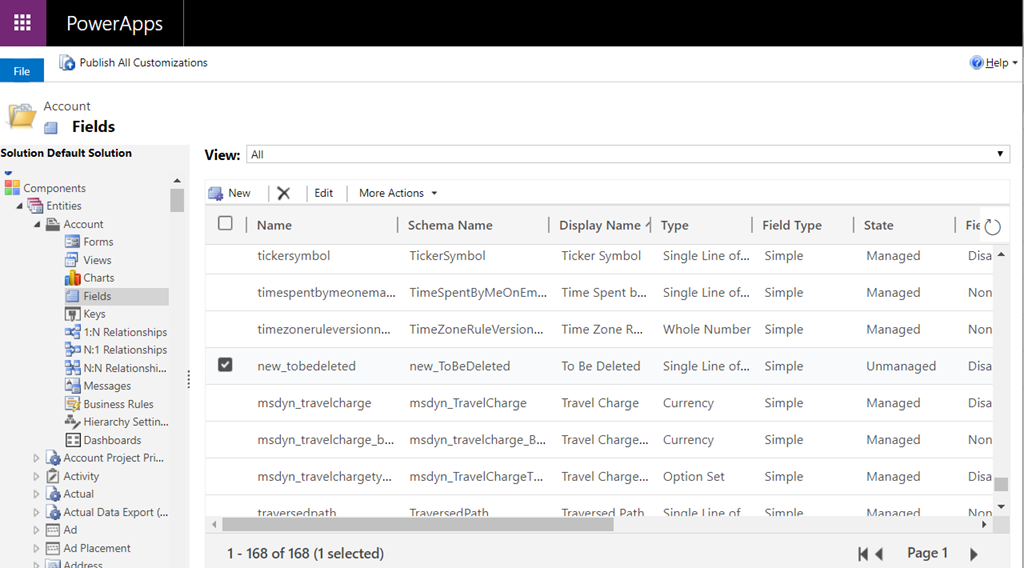The image size is (1024, 568).
Task: Go to first page icon
Action: pos(863,554)
